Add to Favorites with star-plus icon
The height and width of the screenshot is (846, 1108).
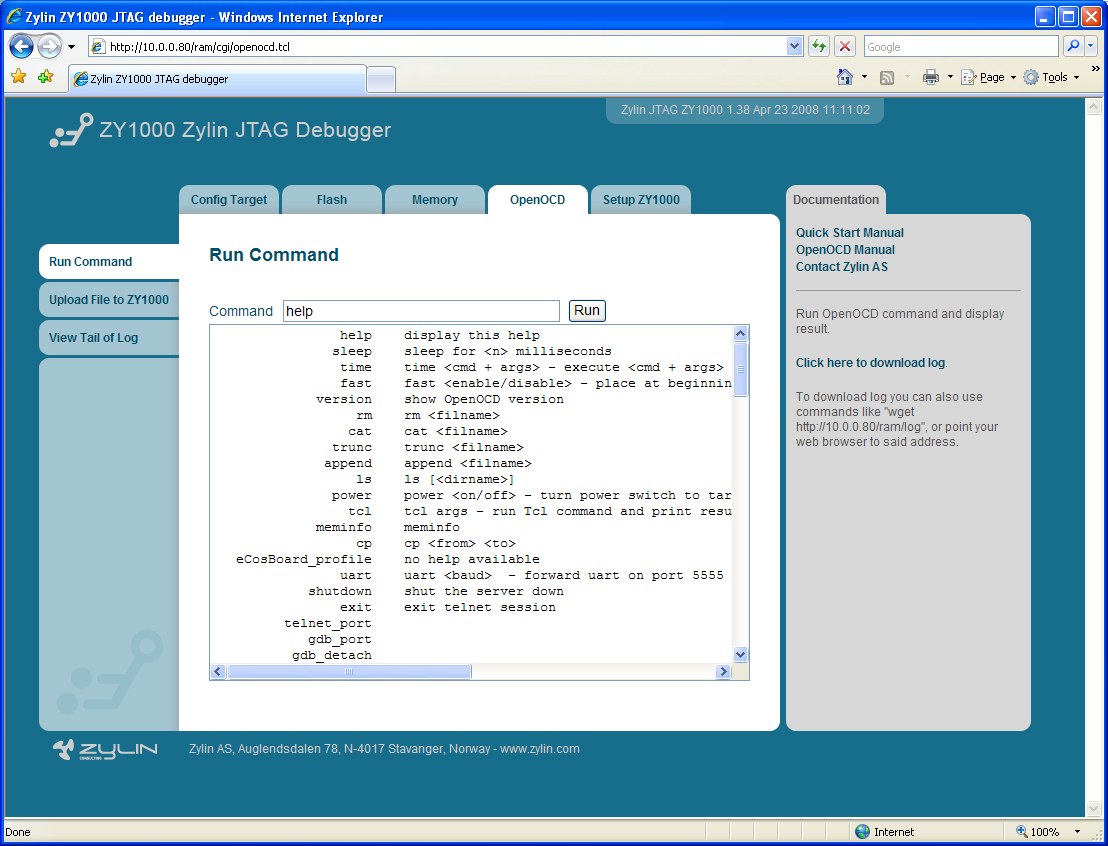[x=45, y=76]
